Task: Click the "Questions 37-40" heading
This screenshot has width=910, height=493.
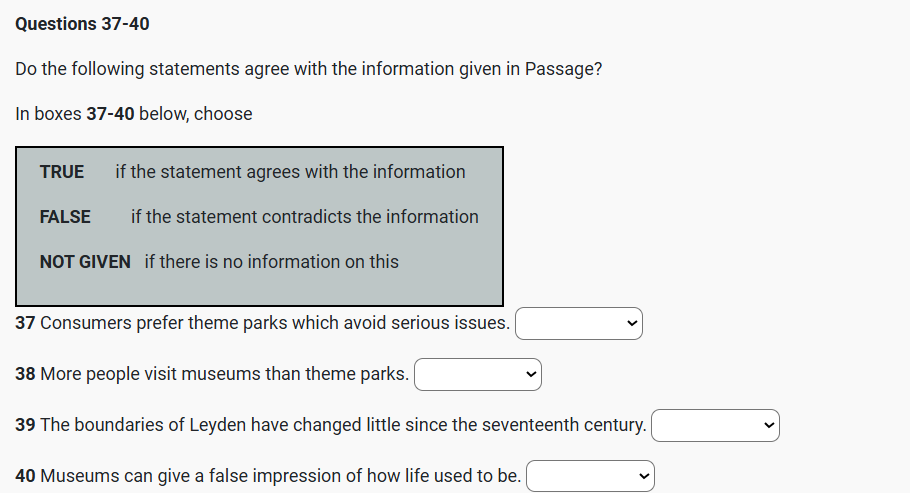Action: coord(83,24)
